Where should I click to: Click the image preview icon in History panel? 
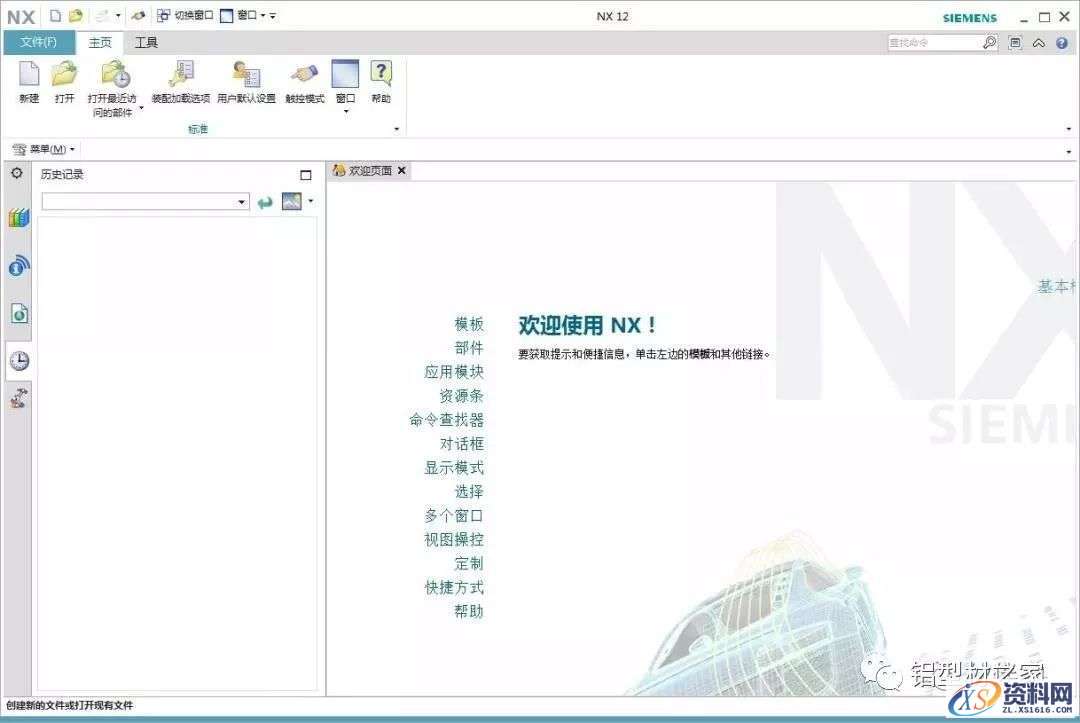(x=292, y=201)
